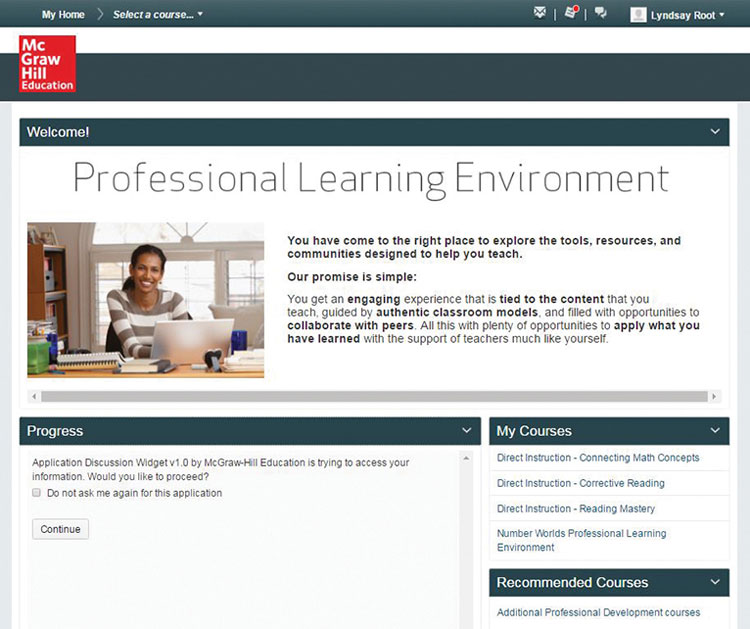Click the 'Progress' header title
Viewport: 750px width, 629px height.
click(55, 431)
